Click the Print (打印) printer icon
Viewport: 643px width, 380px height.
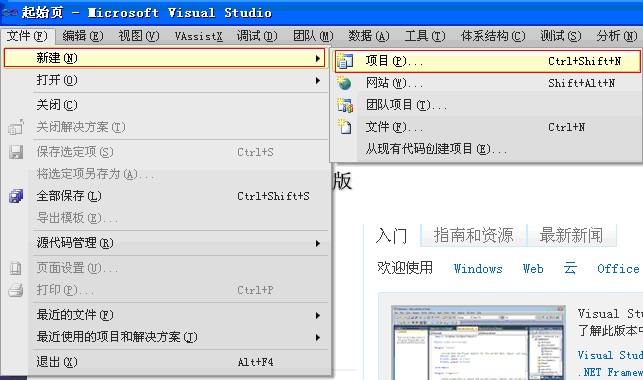[16, 290]
